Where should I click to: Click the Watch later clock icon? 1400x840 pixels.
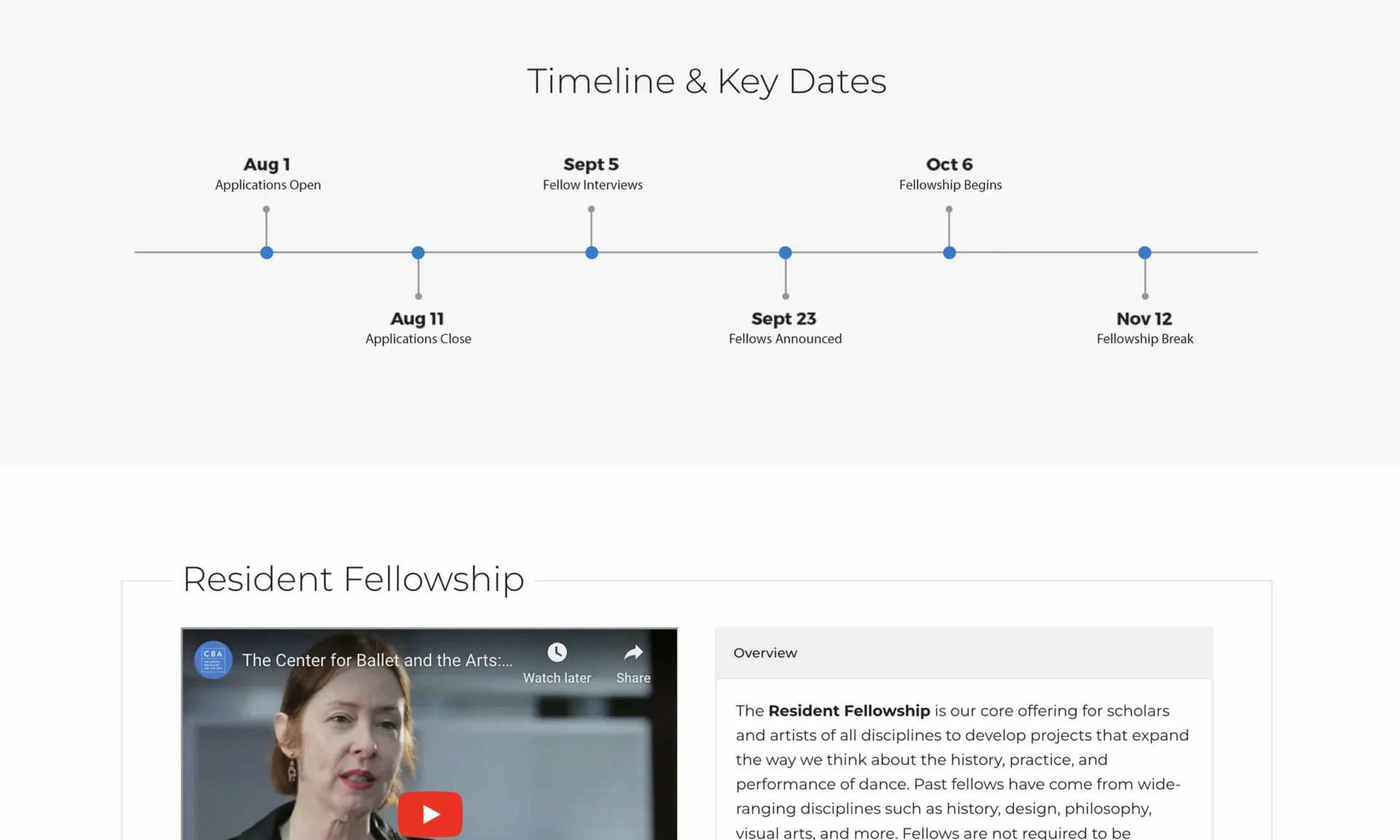coord(556,653)
